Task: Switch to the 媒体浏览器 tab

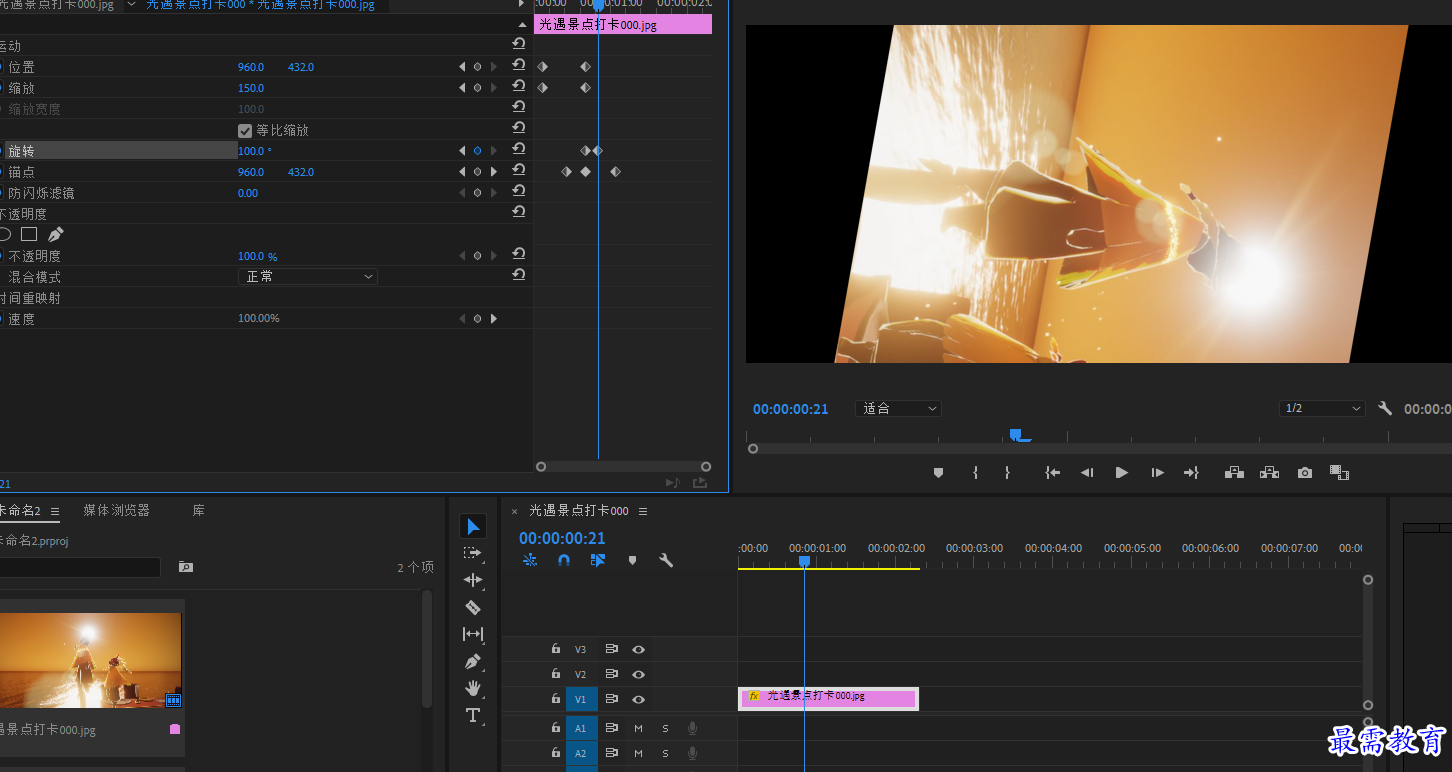Action: click(x=117, y=510)
